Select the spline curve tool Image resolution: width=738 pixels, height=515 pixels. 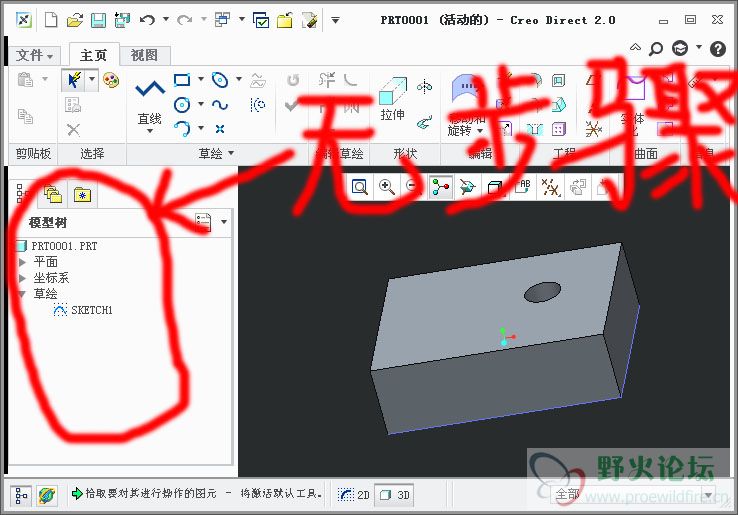click(220, 105)
